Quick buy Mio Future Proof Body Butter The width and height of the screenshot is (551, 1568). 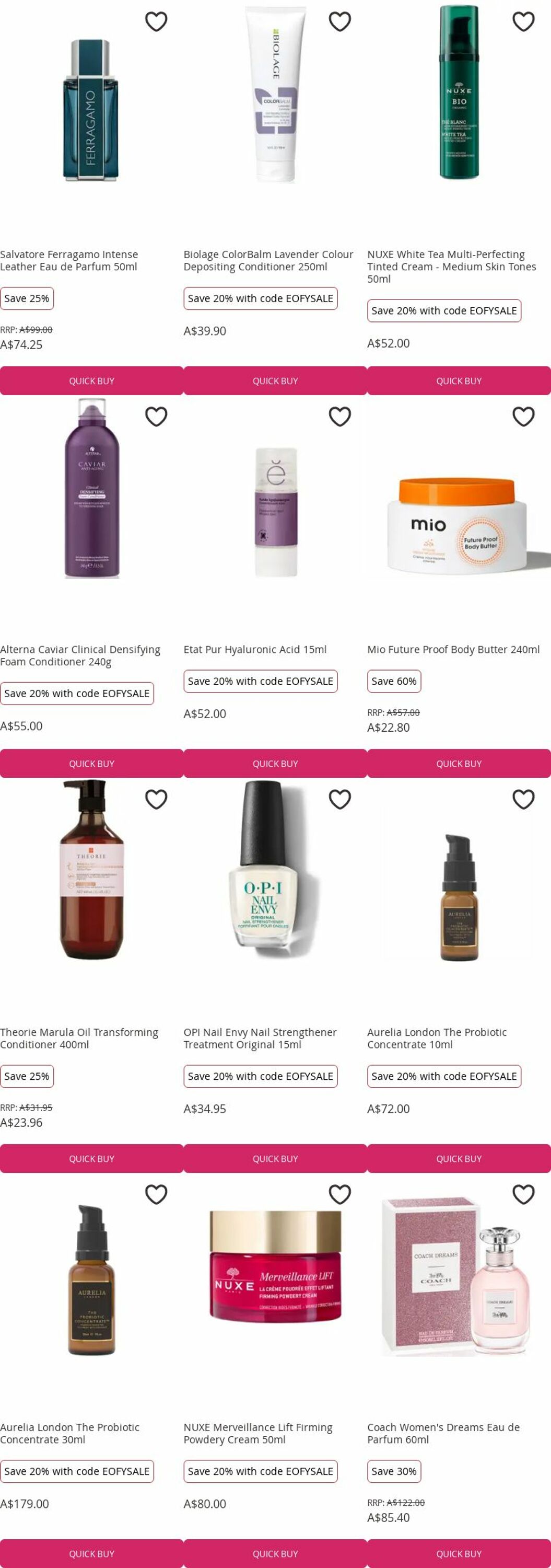459,763
